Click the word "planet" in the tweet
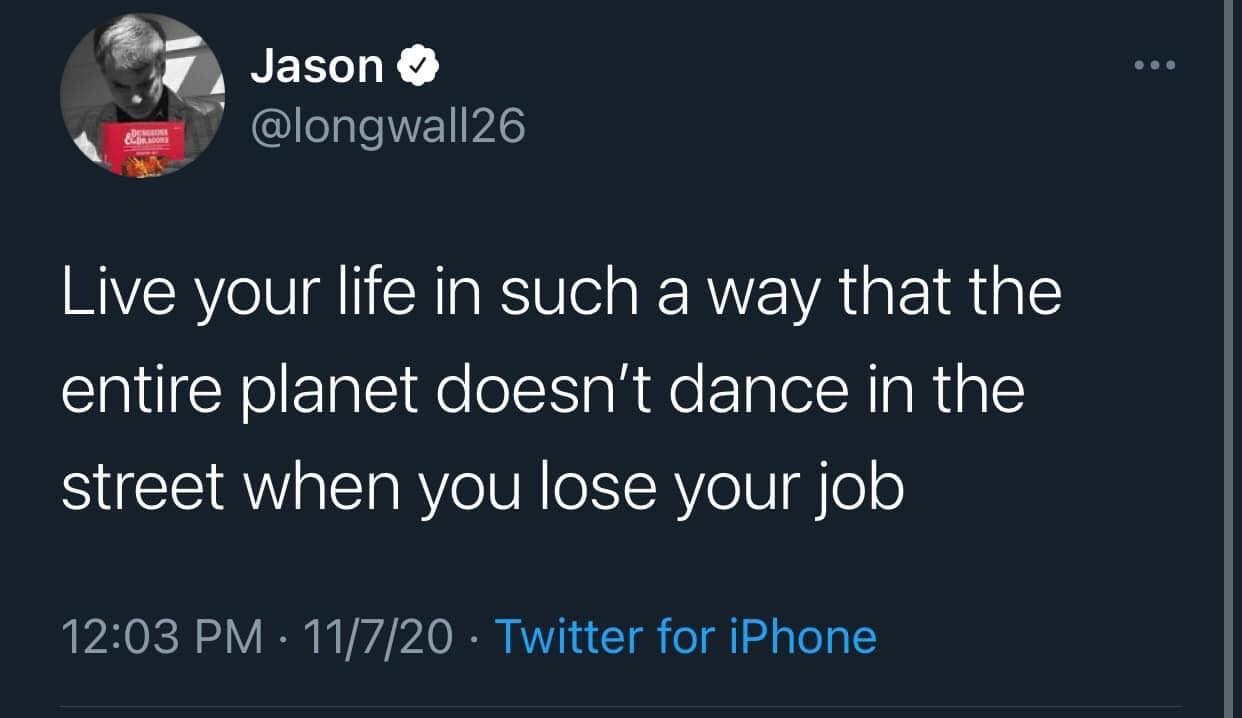Image resolution: width=1242 pixels, height=718 pixels. point(320,391)
